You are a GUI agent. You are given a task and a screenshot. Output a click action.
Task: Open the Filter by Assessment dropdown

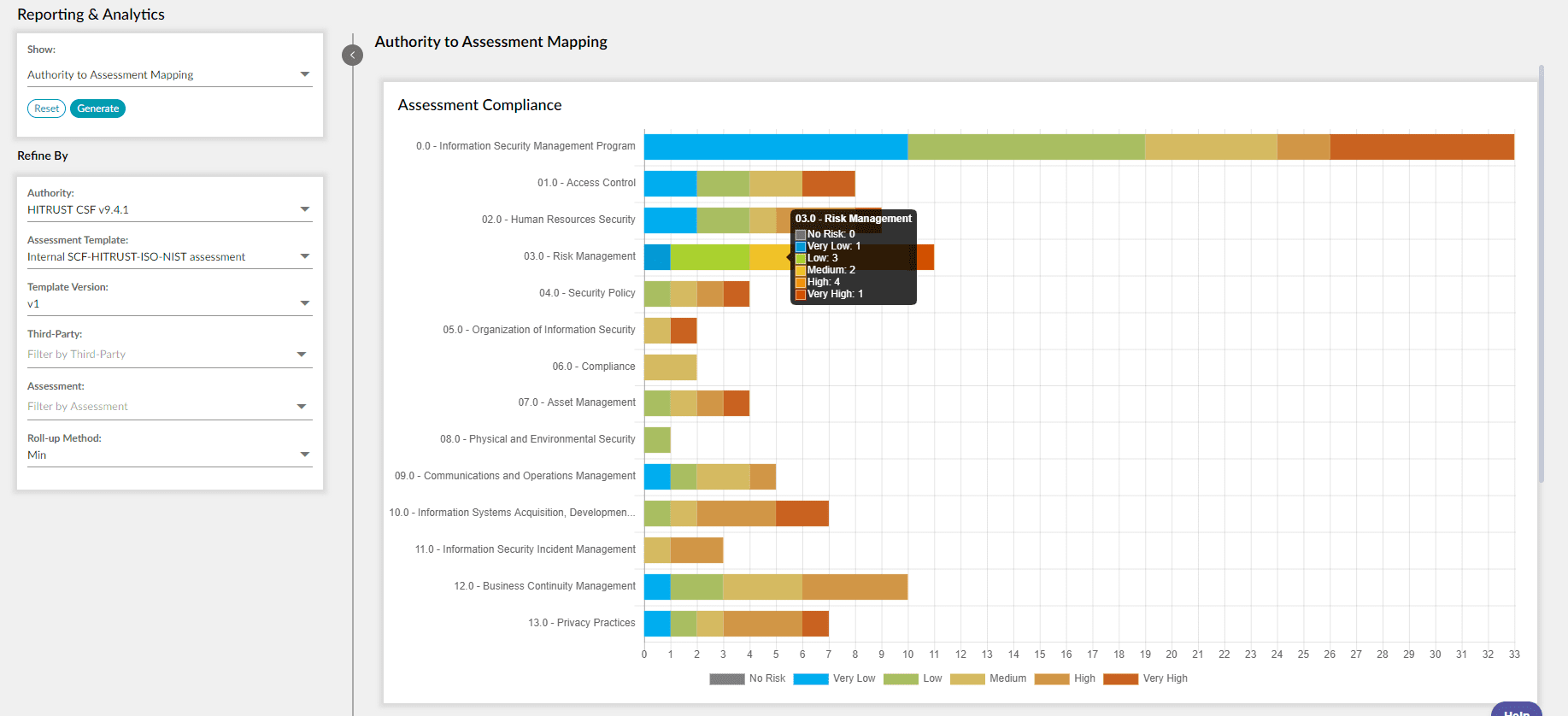[169, 407]
